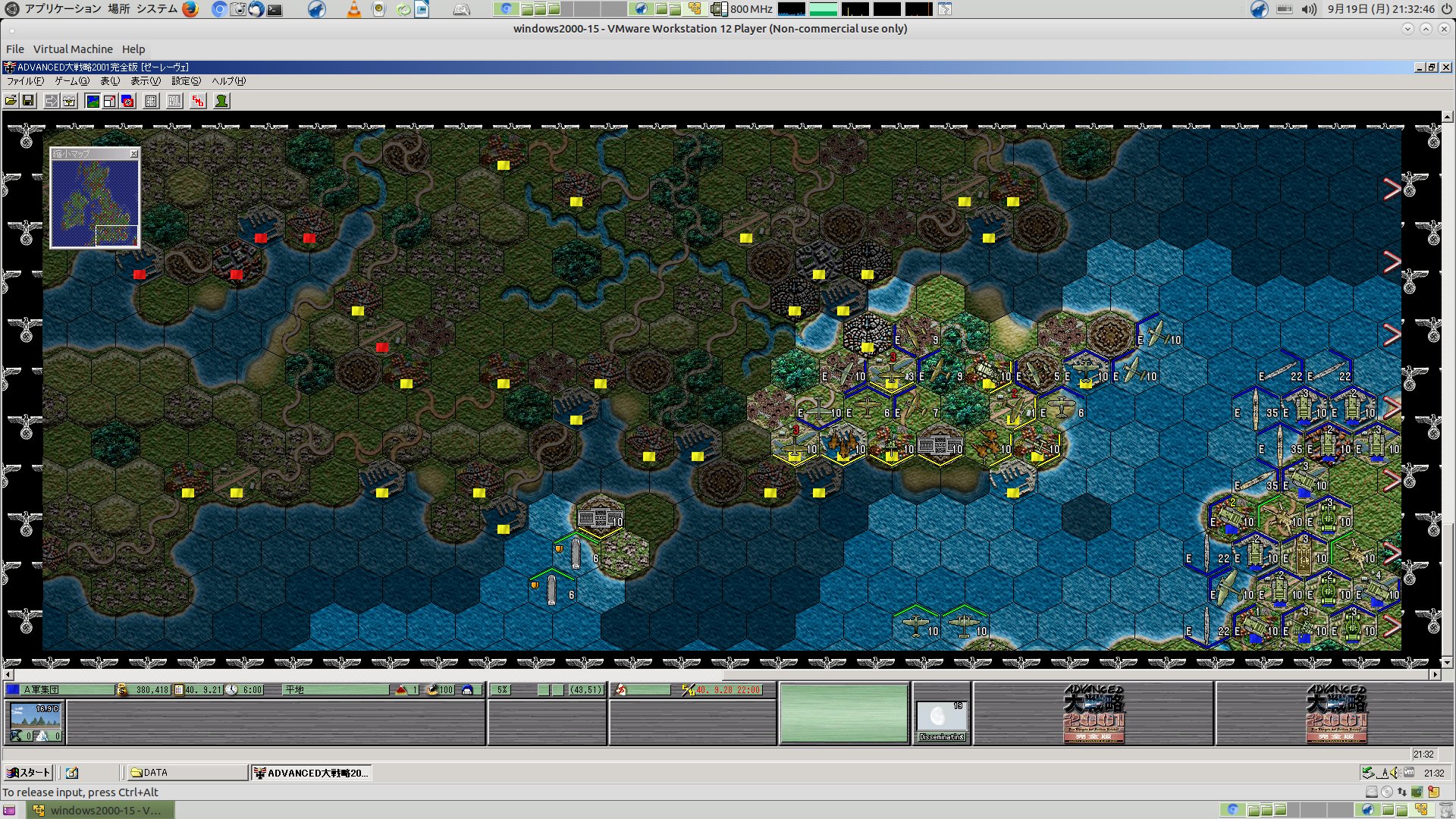This screenshot has height=819, width=1456.
Task: Click the map scroll-up arrow
Action: pos(1448,117)
